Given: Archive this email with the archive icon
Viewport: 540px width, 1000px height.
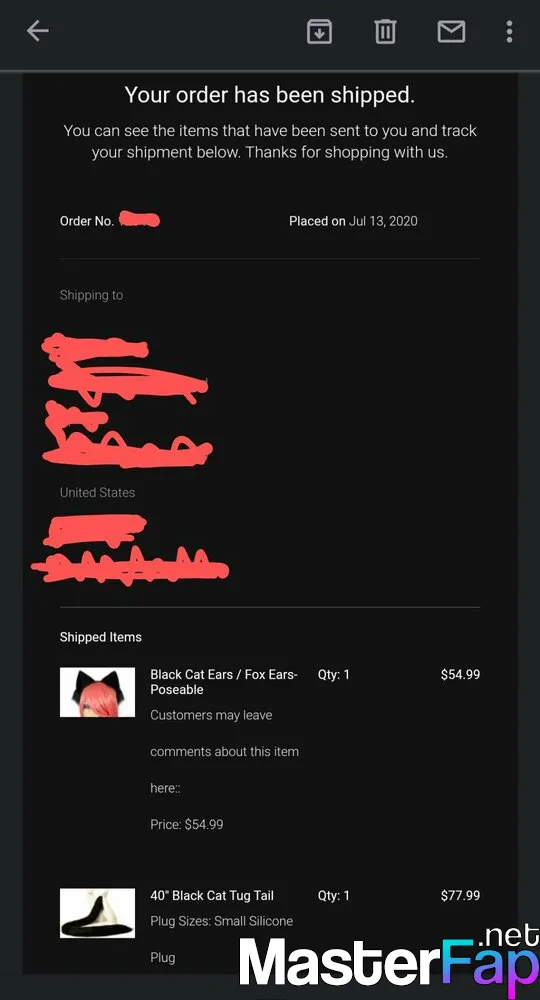Looking at the screenshot, I should click(x=319, y=31).
